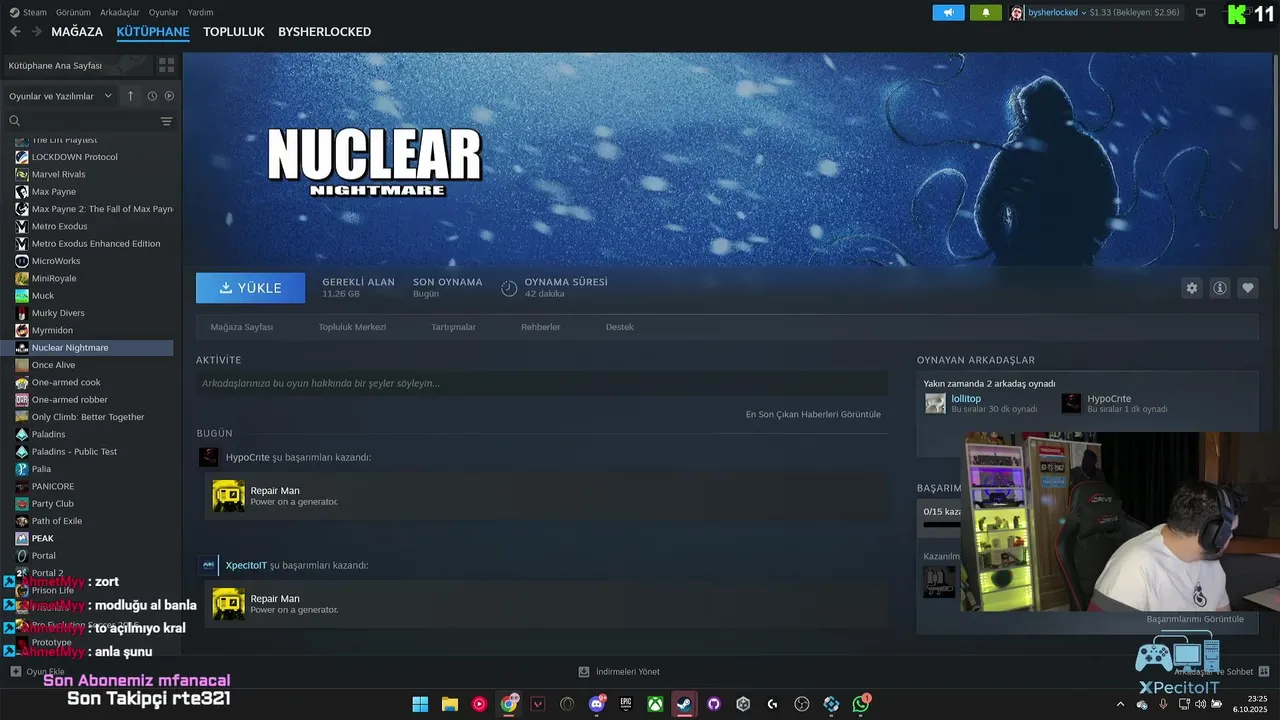This screenshot has width=1280, height=720.
Task: Click En Son Çıkan Haberleri Görüntüle
Action: [813, 414]
